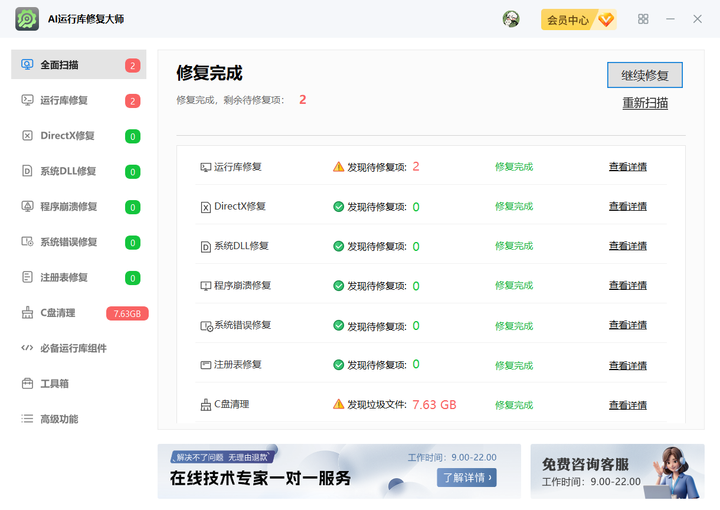Click the green checkmark in 注册表修复 row
720x510 pixels.
[x=338, y=365]
